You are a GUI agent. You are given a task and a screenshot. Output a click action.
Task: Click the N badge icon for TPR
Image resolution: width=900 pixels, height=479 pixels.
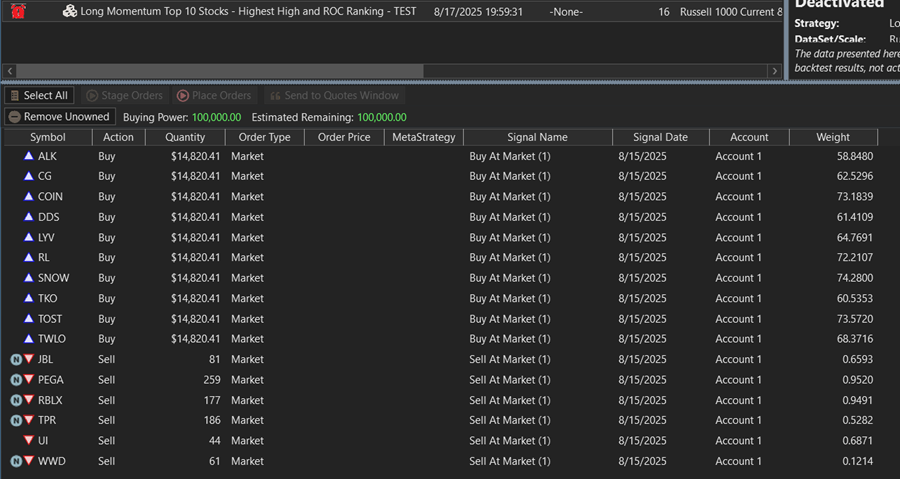[x=16, y=420]
